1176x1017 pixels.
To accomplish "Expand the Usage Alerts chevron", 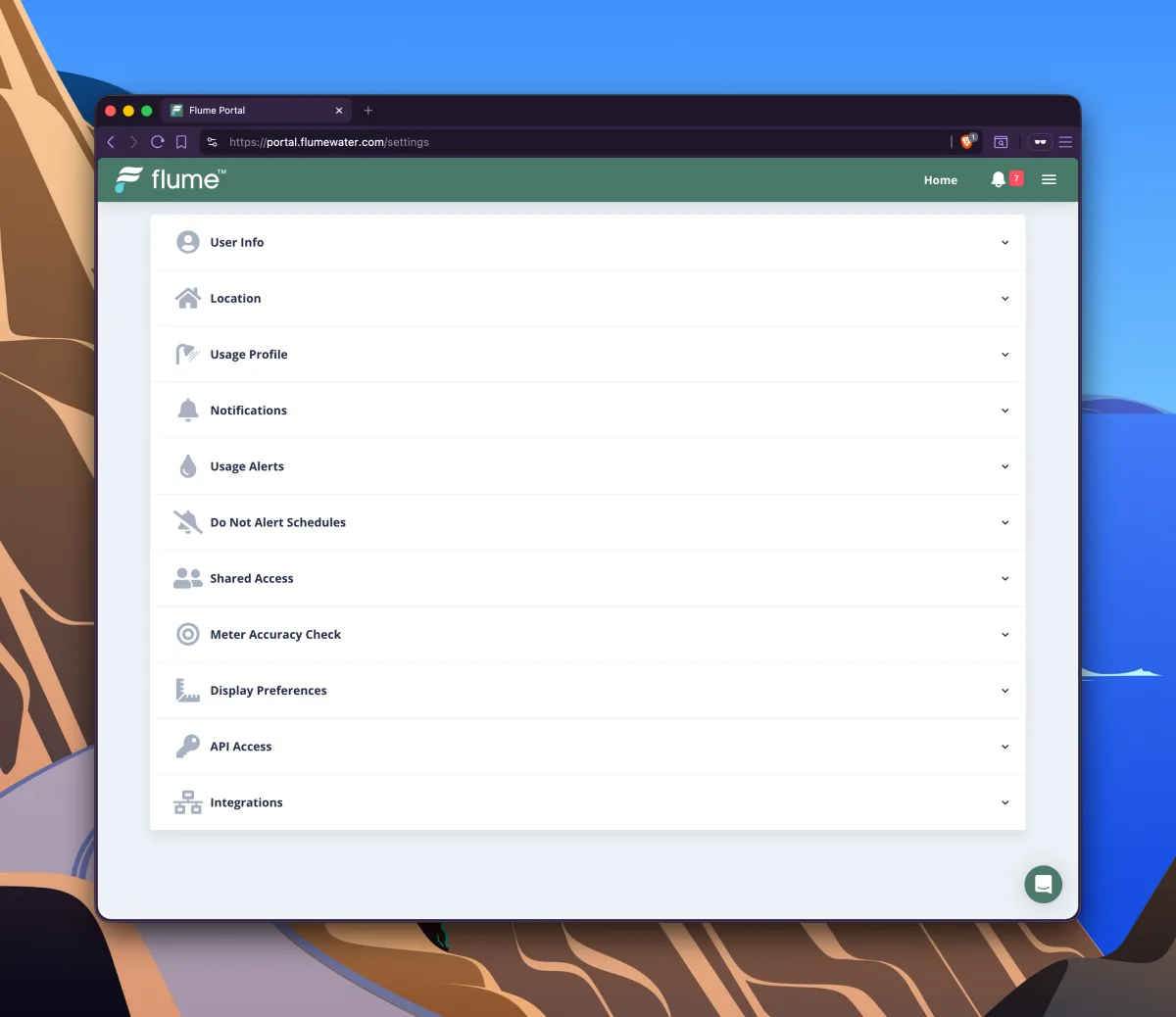I will [x=1004, y=466].
